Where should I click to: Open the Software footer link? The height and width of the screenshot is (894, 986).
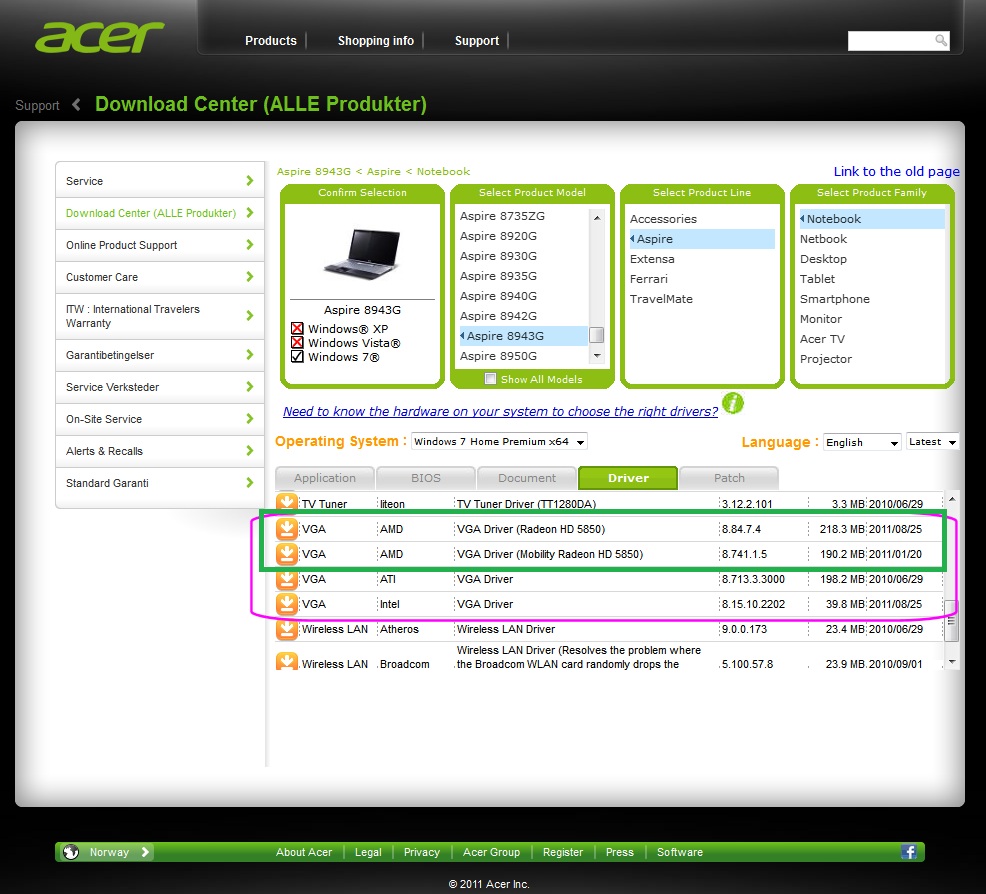tap(680, 852)
